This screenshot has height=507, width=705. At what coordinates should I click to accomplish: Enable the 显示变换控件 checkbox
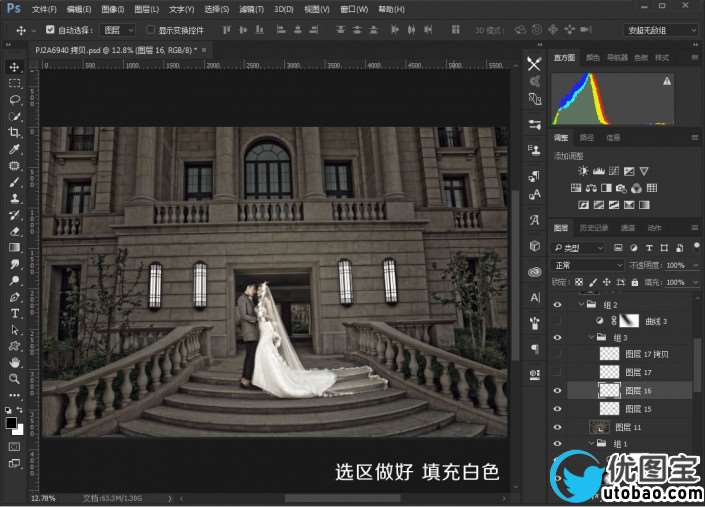coord(150,30)
